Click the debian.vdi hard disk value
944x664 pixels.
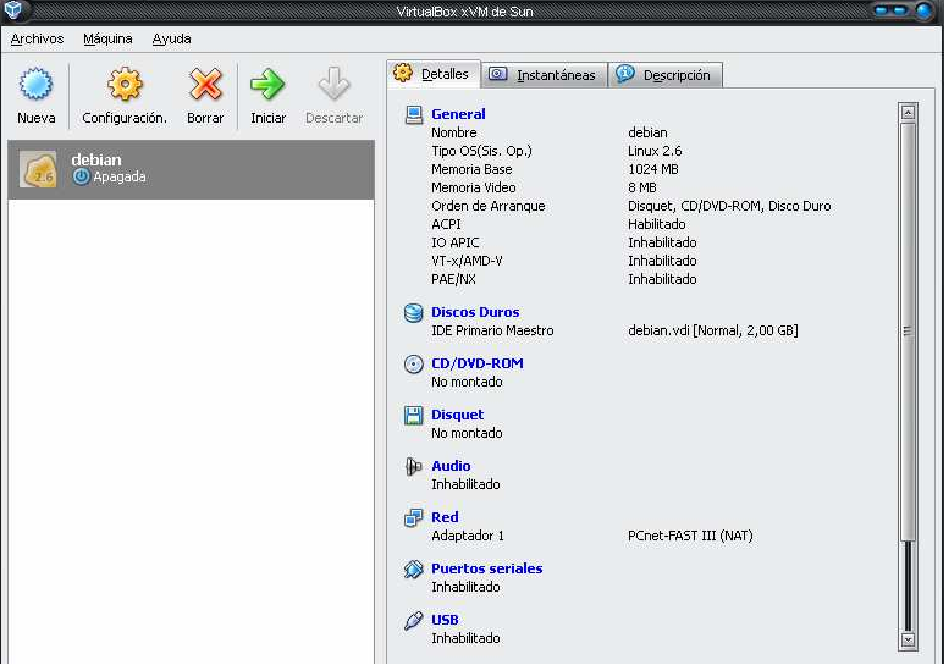pos(713,330)
